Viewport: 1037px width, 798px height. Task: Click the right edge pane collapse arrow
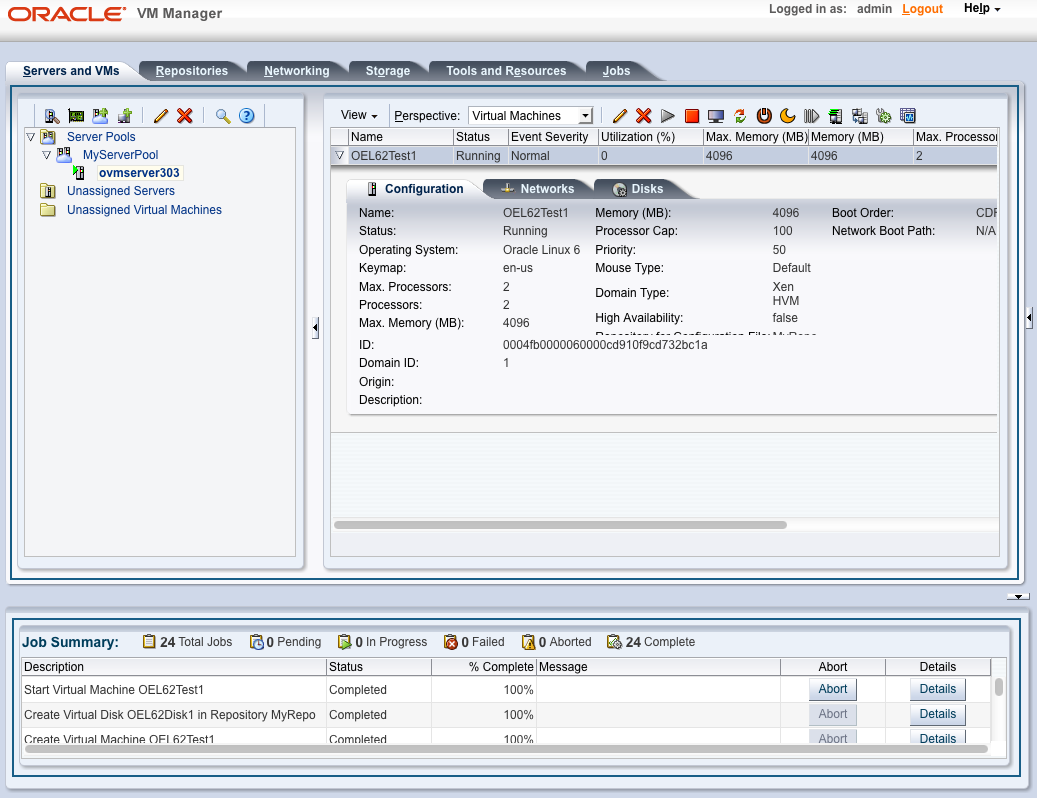tap(1029, 318)
